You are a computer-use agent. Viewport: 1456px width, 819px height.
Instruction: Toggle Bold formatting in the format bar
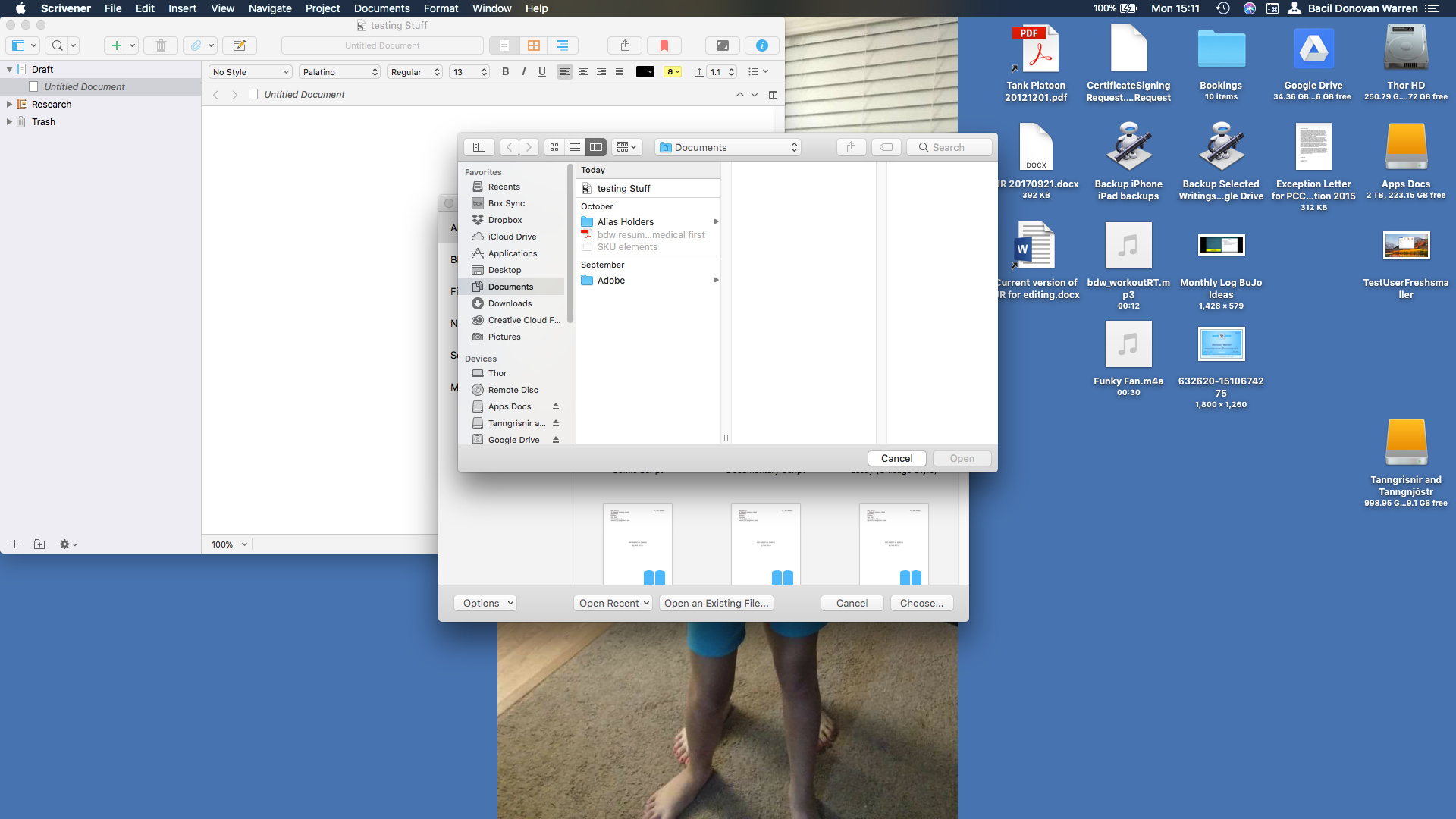point(506,72)
